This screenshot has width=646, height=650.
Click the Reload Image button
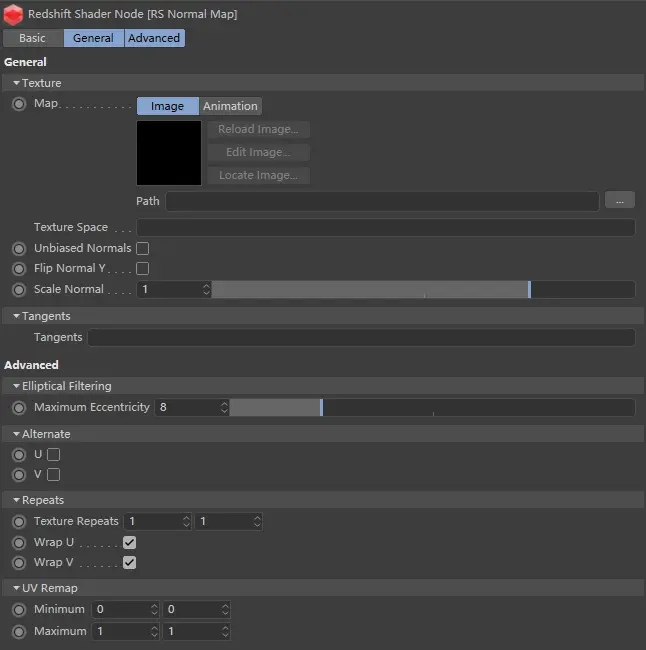[x=258, y=129]
